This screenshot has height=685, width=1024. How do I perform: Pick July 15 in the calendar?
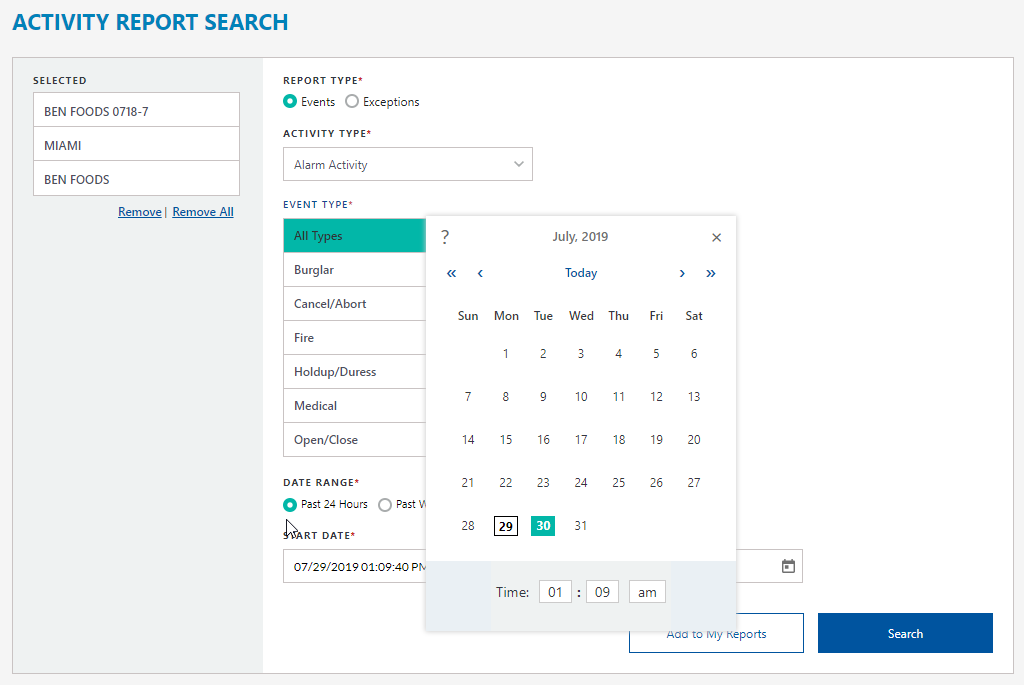505,439
